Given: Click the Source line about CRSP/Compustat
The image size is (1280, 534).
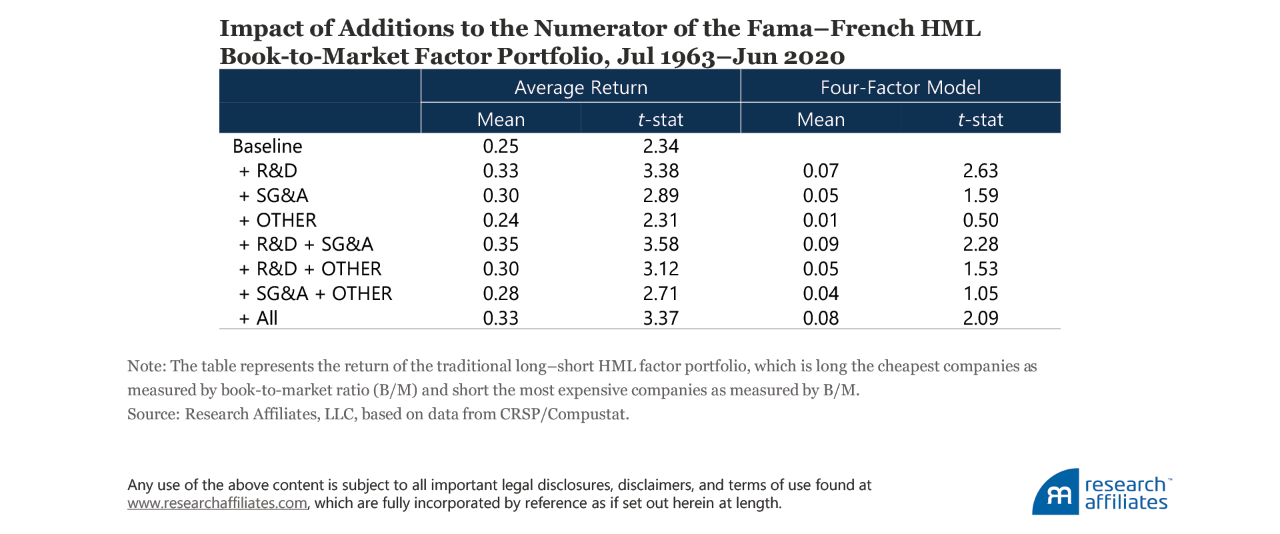Looking at the screenshot, I should [x=378, y=414].
